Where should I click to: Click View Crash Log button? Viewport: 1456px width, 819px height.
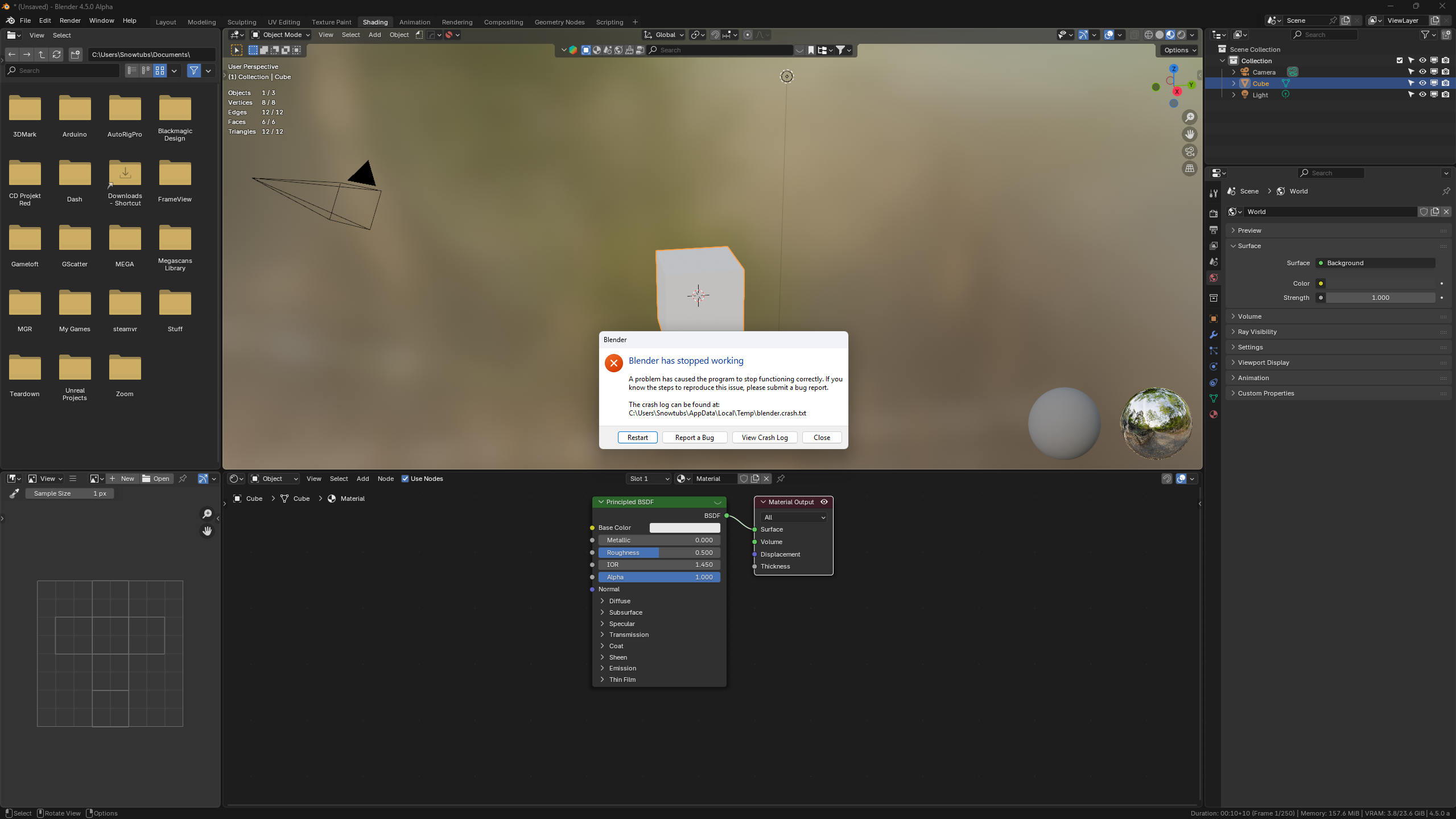[x=764, y=437]
